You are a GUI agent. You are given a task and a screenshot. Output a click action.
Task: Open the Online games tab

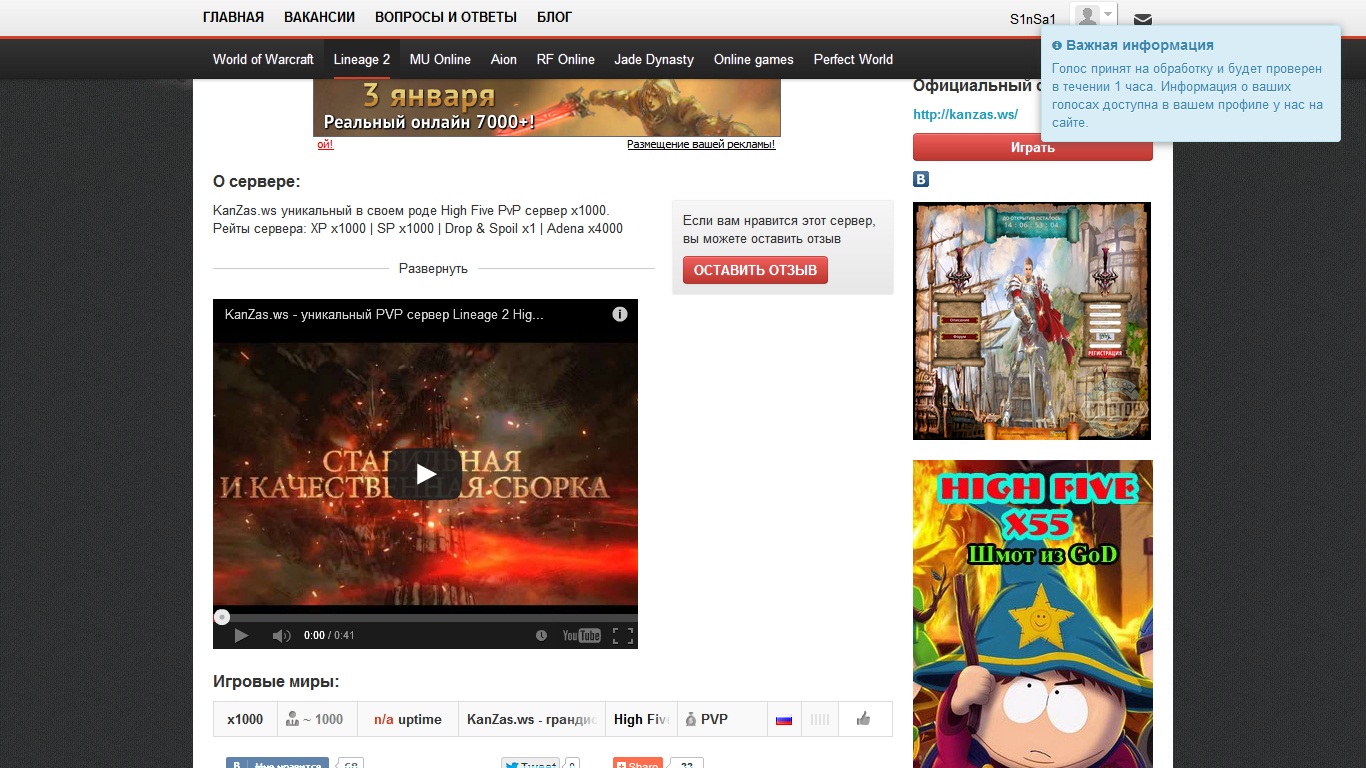pos(754,59)
